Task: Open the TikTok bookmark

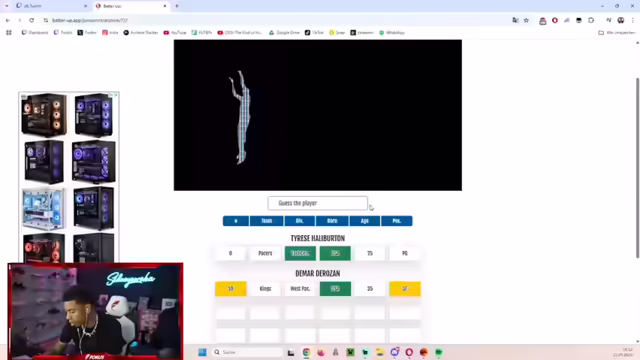Action: click(314, 33)
